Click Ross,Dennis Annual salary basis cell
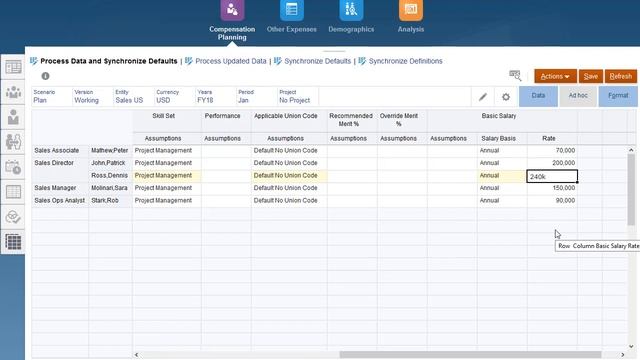 pyautogui.click(x=502, y=176)
